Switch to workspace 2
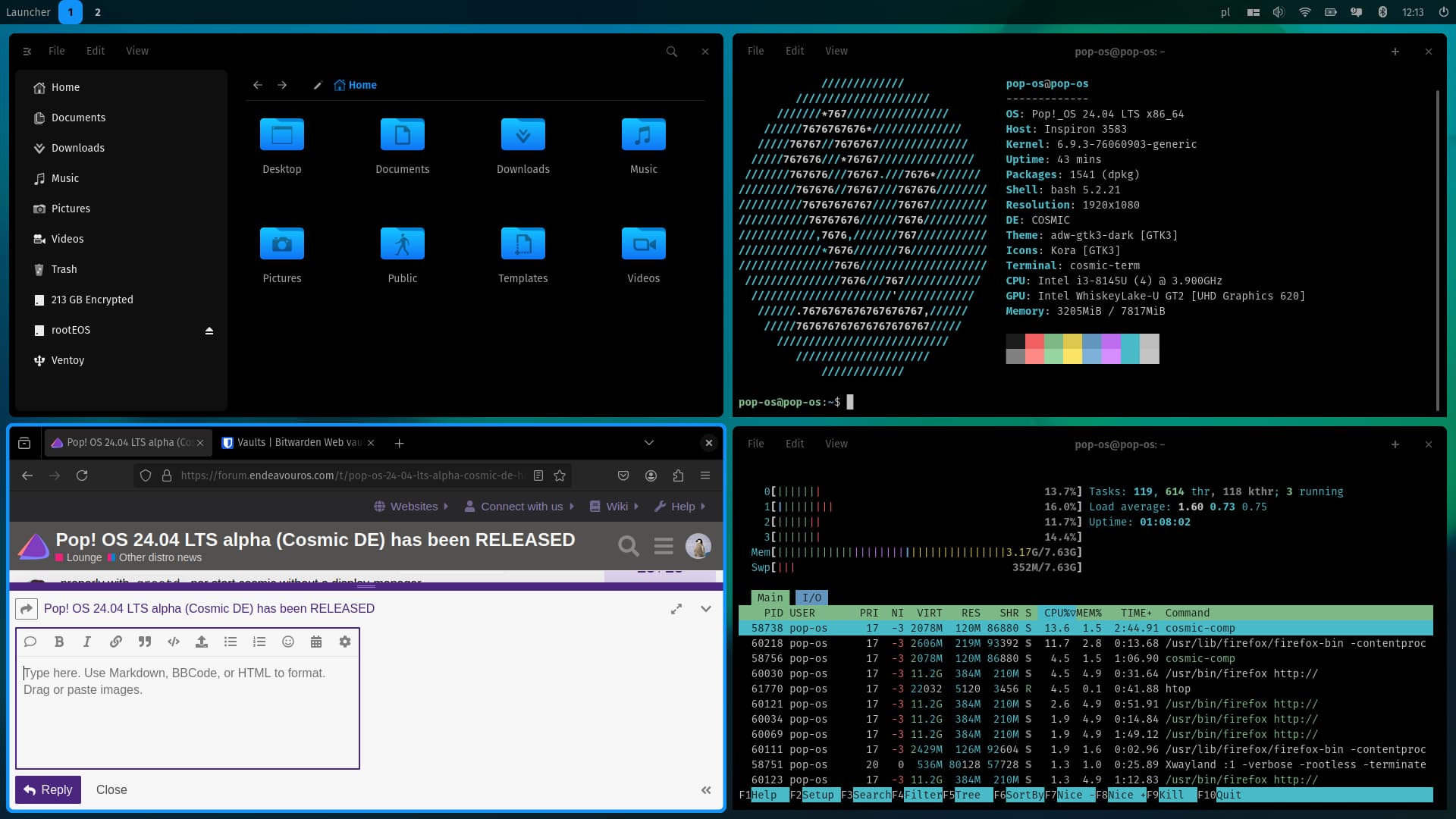This screenshot has height=819, width=1456. coord(98,12)
